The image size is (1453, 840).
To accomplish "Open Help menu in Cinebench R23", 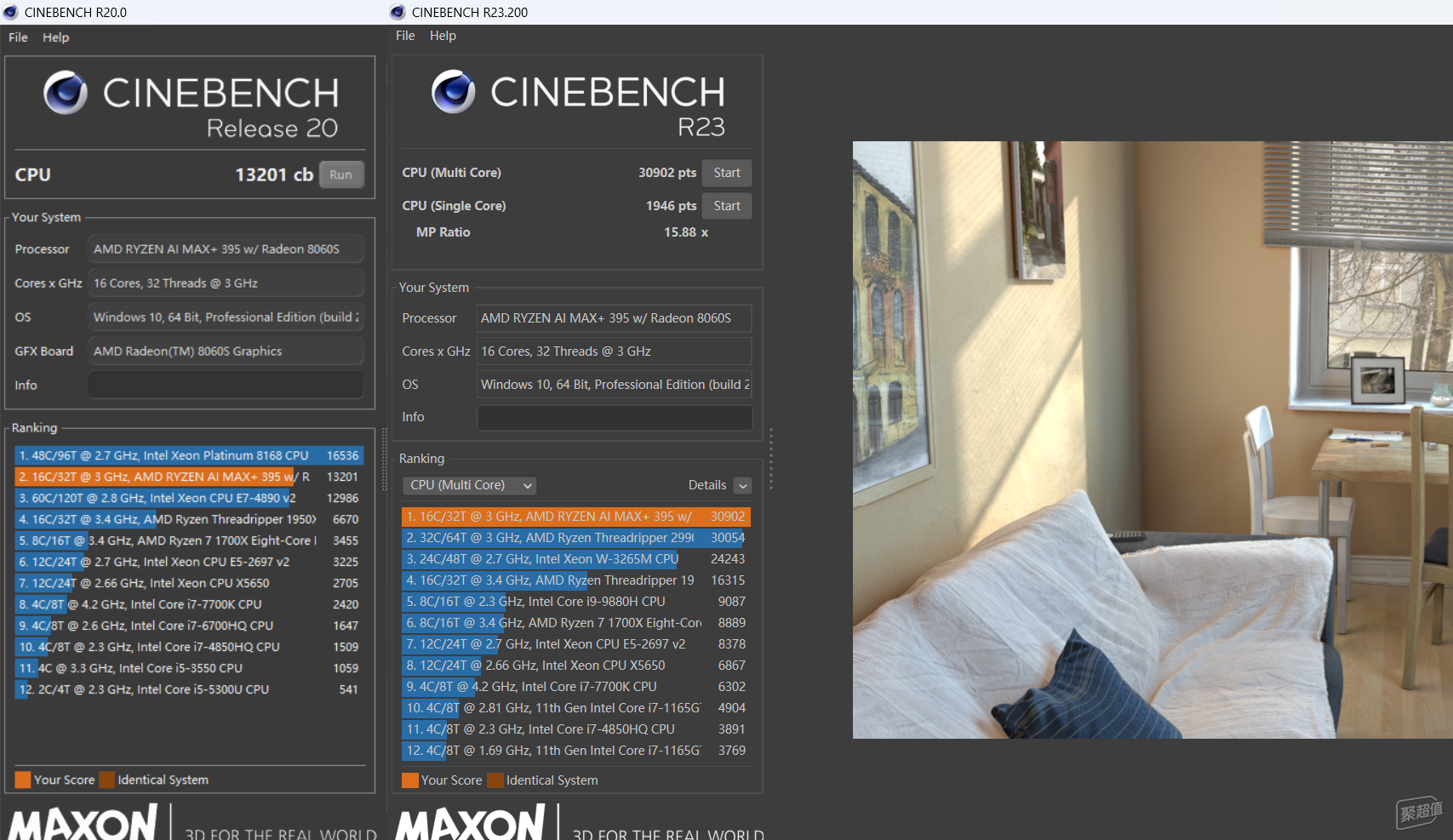I will click(443, 36).
